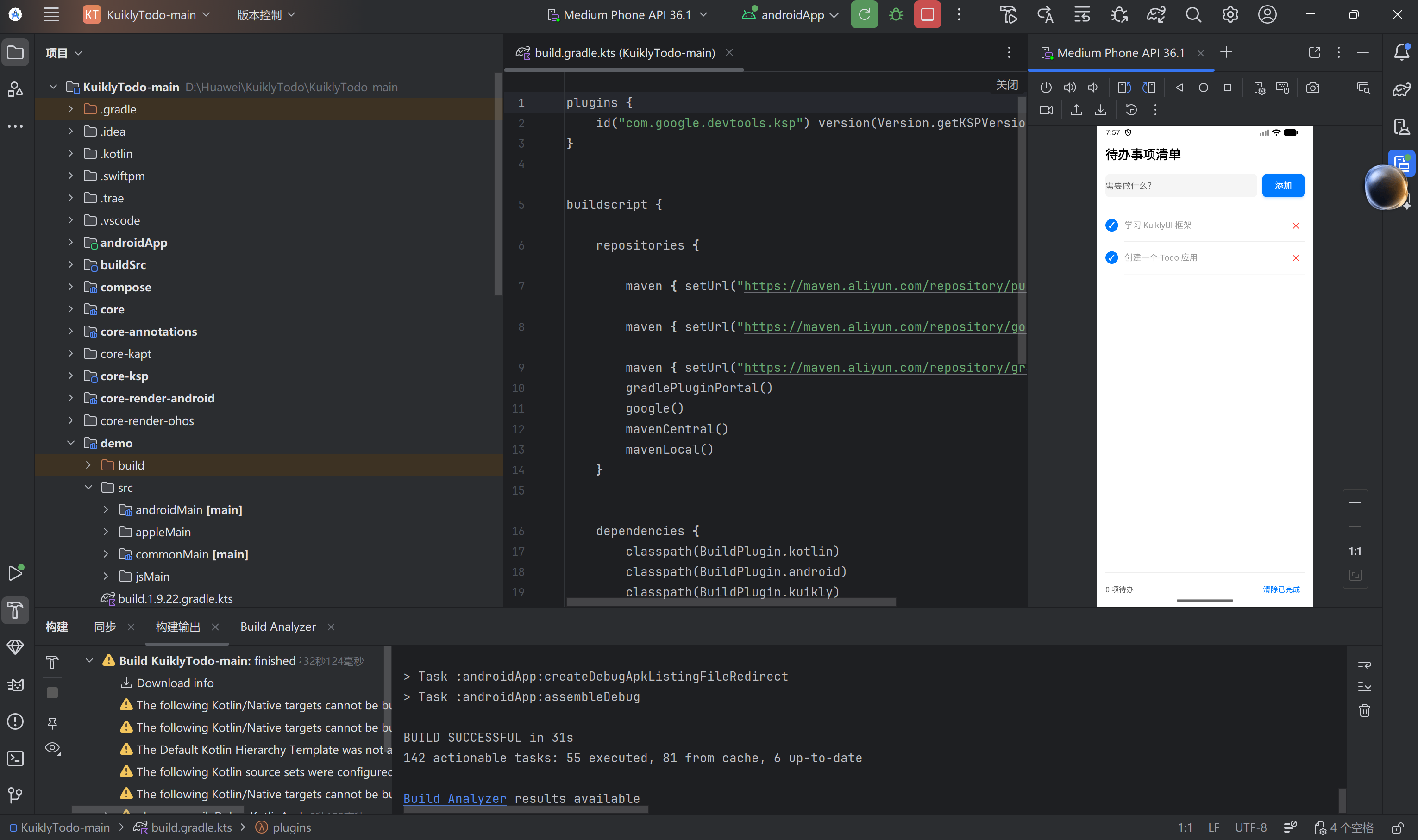Uncheck the 创建一个 Todo 应用 todo item
The width and height of the screenshot is (1418, 840).
[1111, 257]
